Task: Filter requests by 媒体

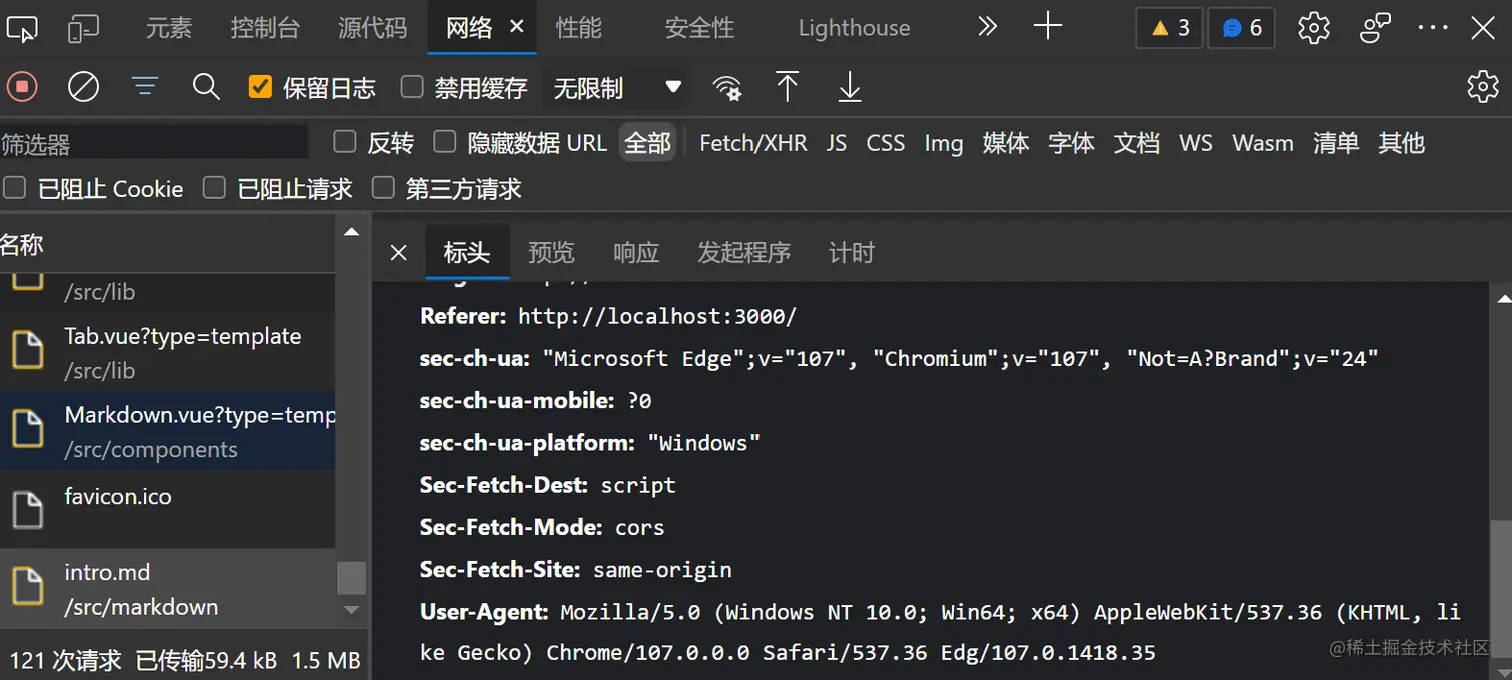Action: pos(1006,143)
